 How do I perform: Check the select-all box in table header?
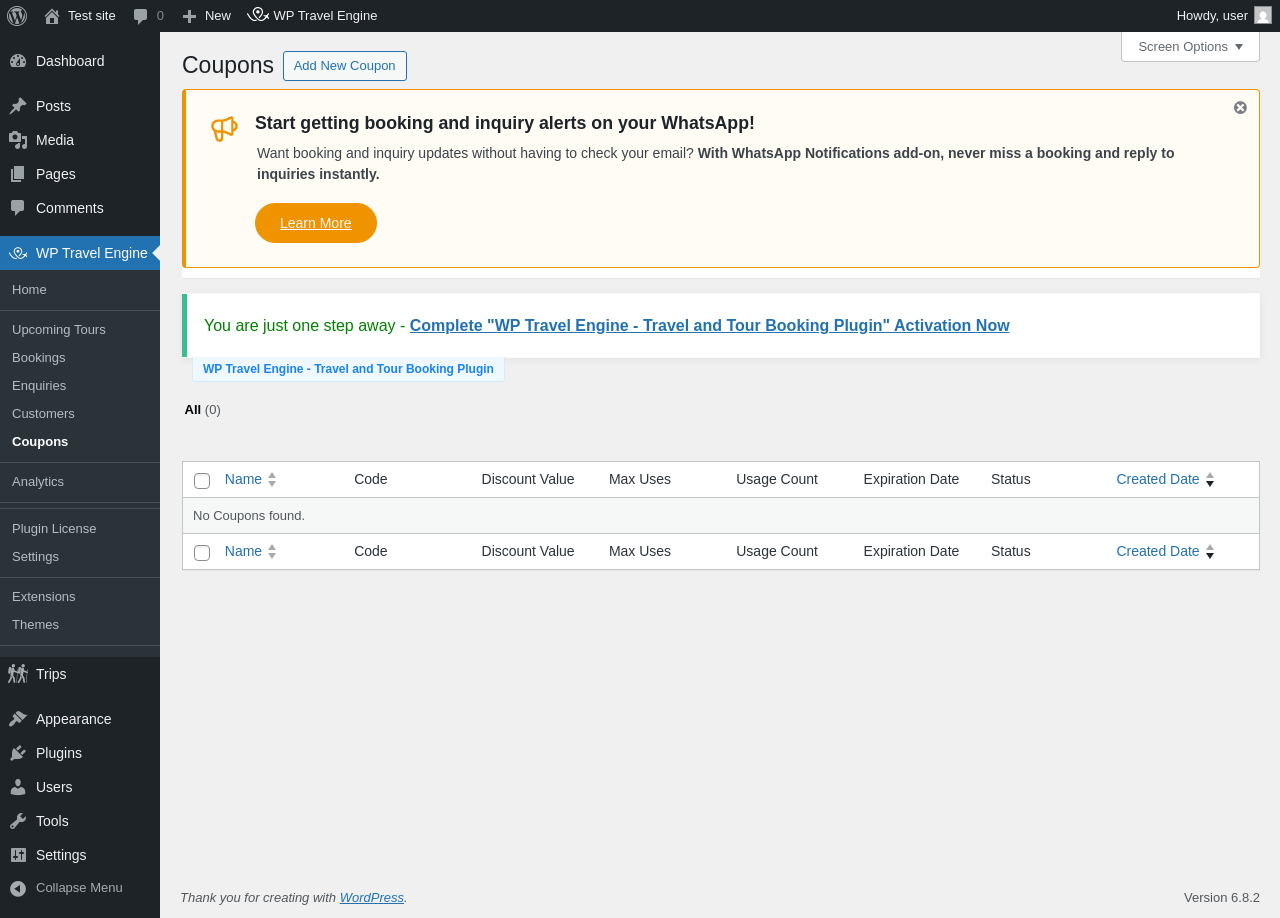(x=202, y=481)
